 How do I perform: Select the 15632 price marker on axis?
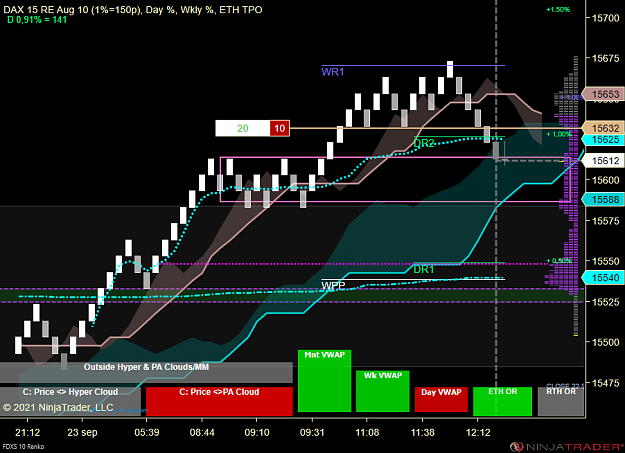click(x=603, y=128)
